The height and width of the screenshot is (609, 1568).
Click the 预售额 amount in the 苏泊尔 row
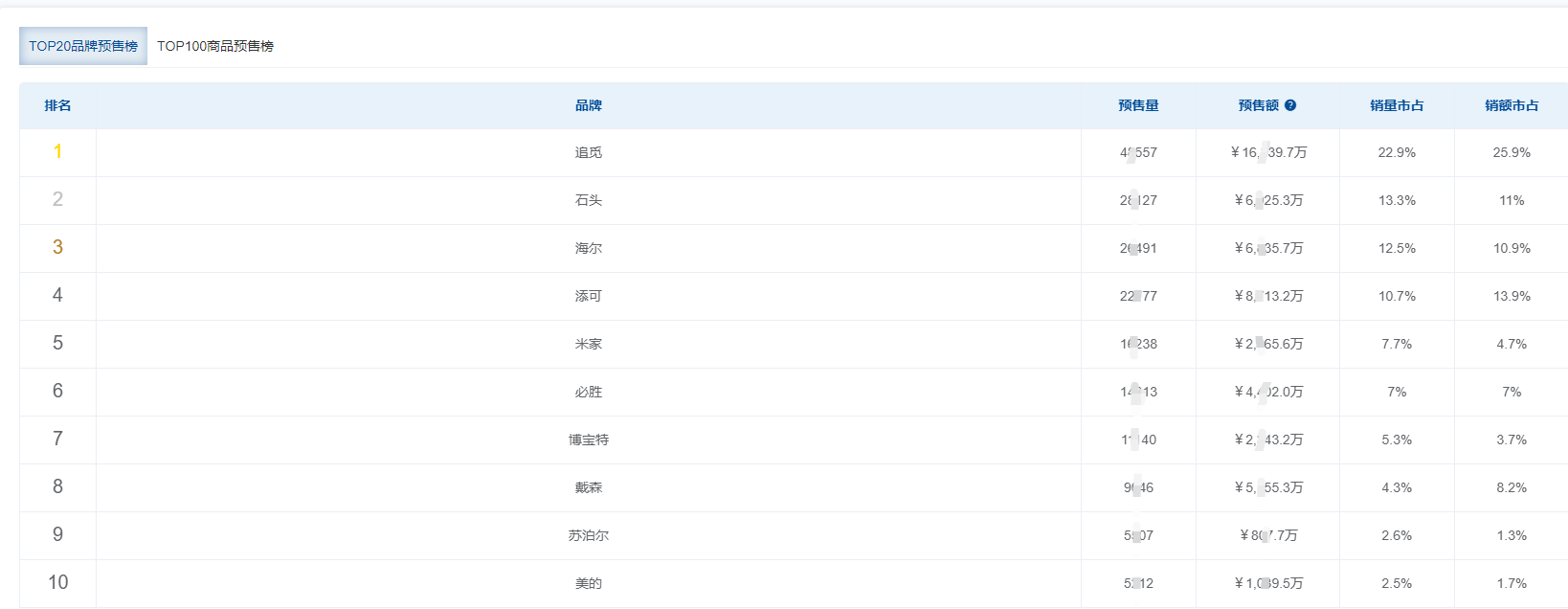tap(1268, 535)
